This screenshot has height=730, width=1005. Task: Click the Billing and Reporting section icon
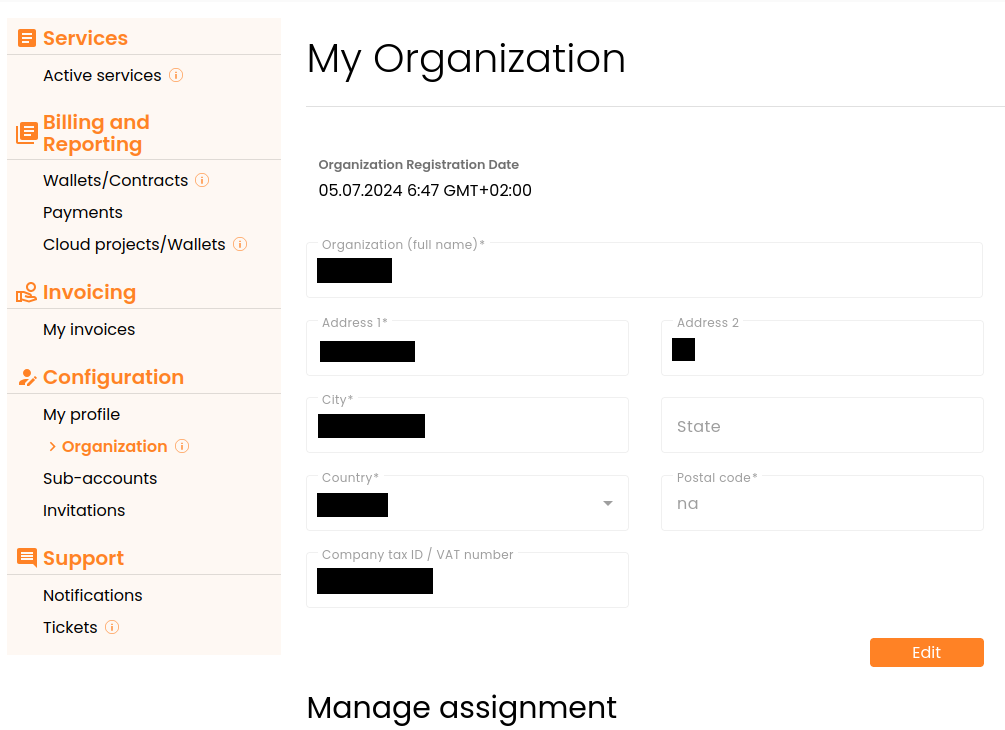27,133
